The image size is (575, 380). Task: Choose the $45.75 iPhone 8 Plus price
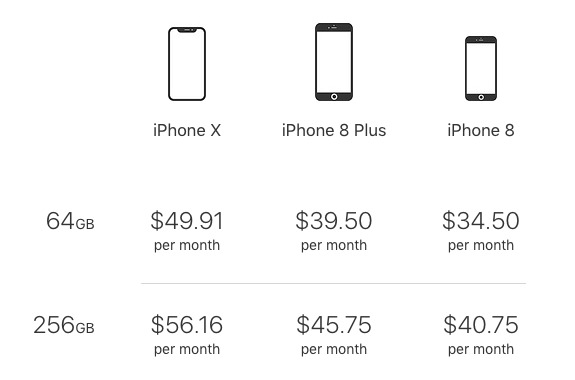[x=334, y=325]
